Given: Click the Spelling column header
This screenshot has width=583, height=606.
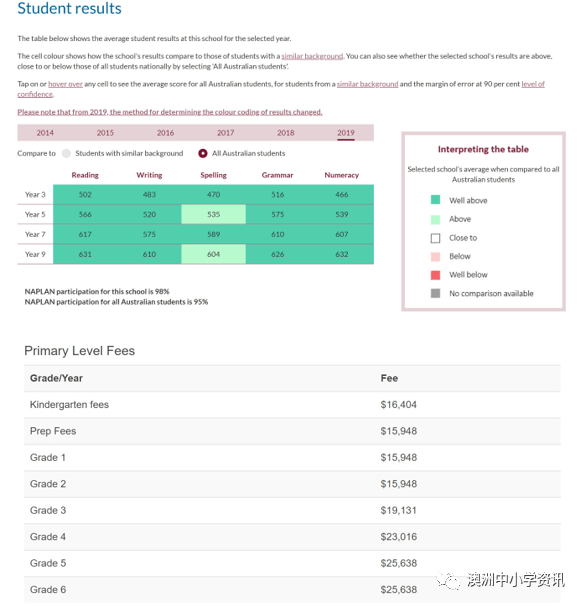Looking at the screenshot, I should [x=213, y=175].
